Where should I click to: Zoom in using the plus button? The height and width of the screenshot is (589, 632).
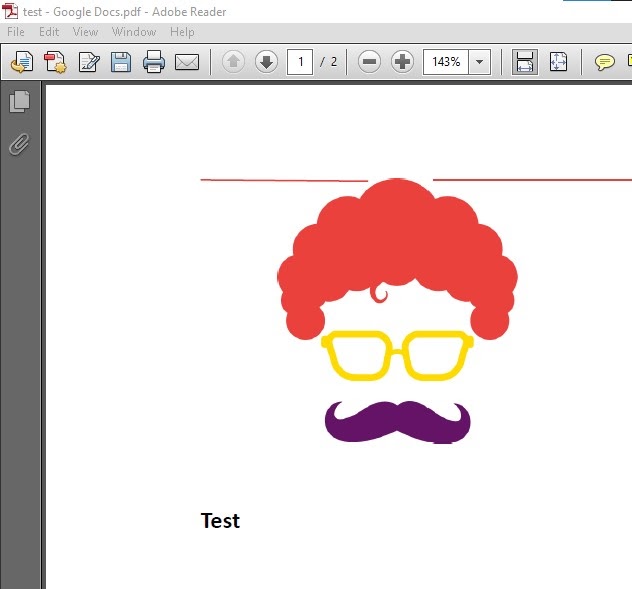[x=402, y=62]
